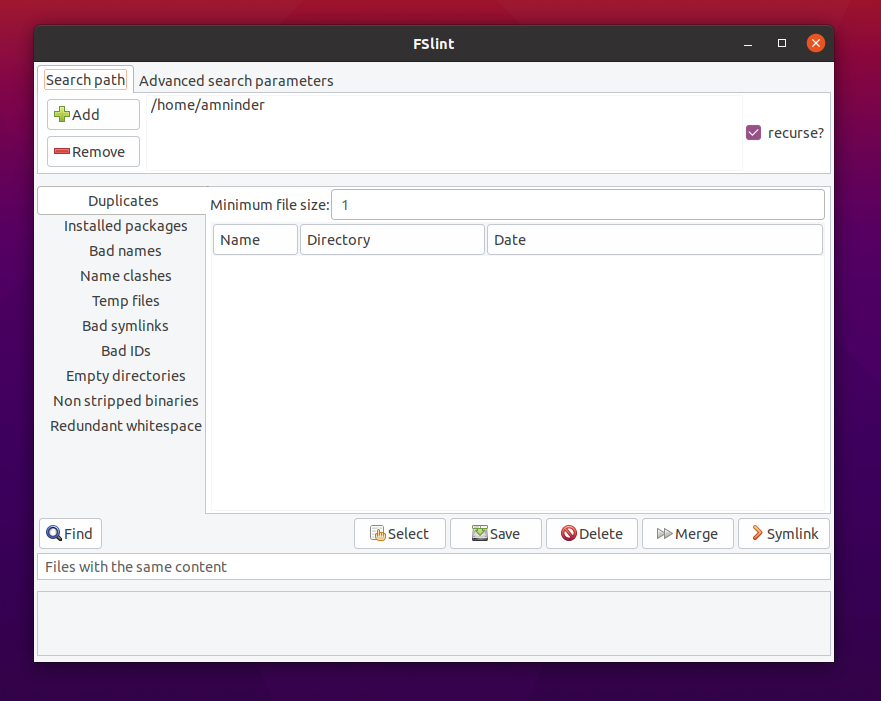Image resolution: width=881 pixels, height=701 pixels.
Task: Hit the red Delete icon
Action: click(569, 534)
